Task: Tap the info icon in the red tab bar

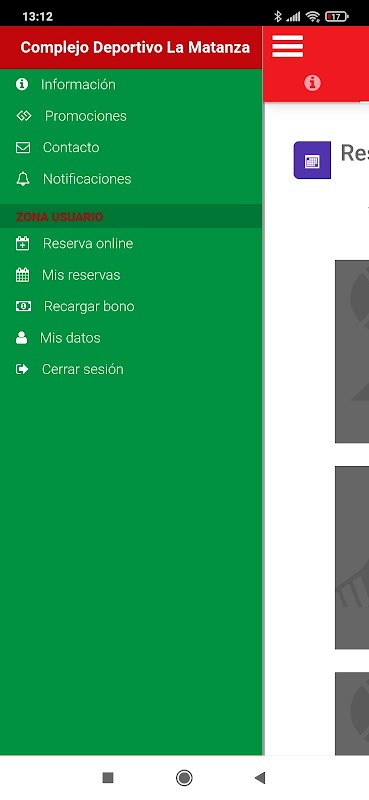Action: click(312, 83)
